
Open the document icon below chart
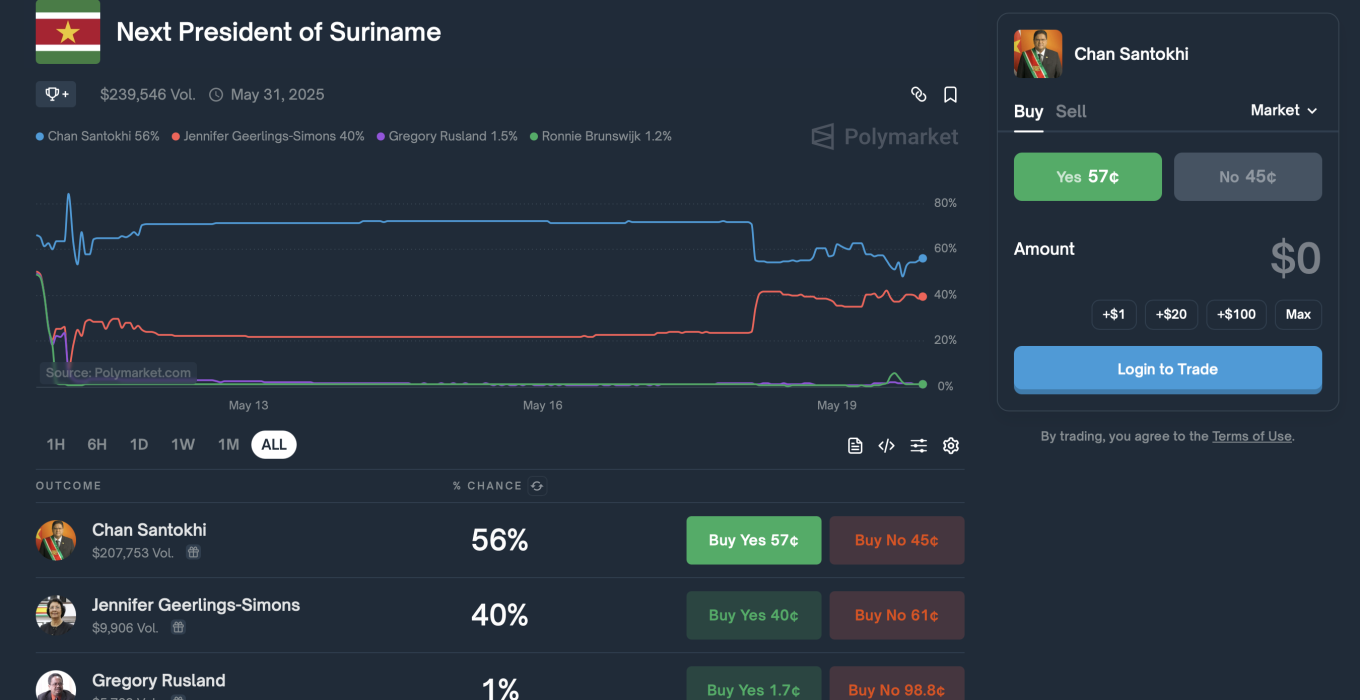click(x=854, y=446)
